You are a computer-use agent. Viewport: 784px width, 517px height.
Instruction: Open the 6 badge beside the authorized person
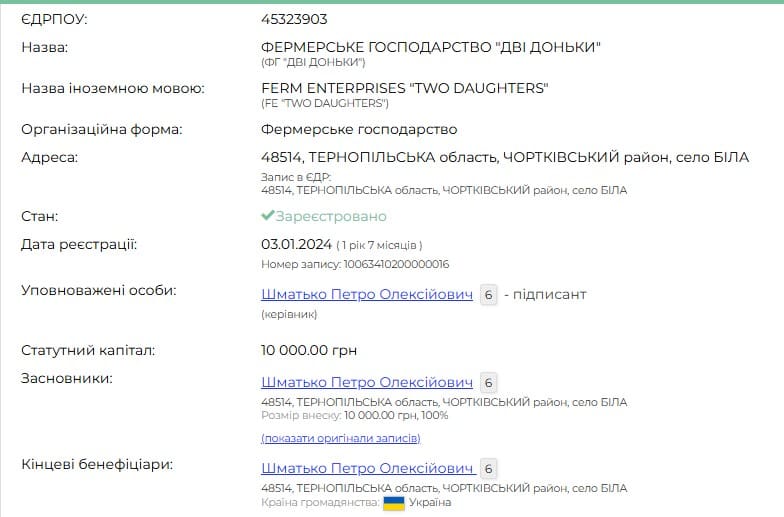[x=488, y=295]
